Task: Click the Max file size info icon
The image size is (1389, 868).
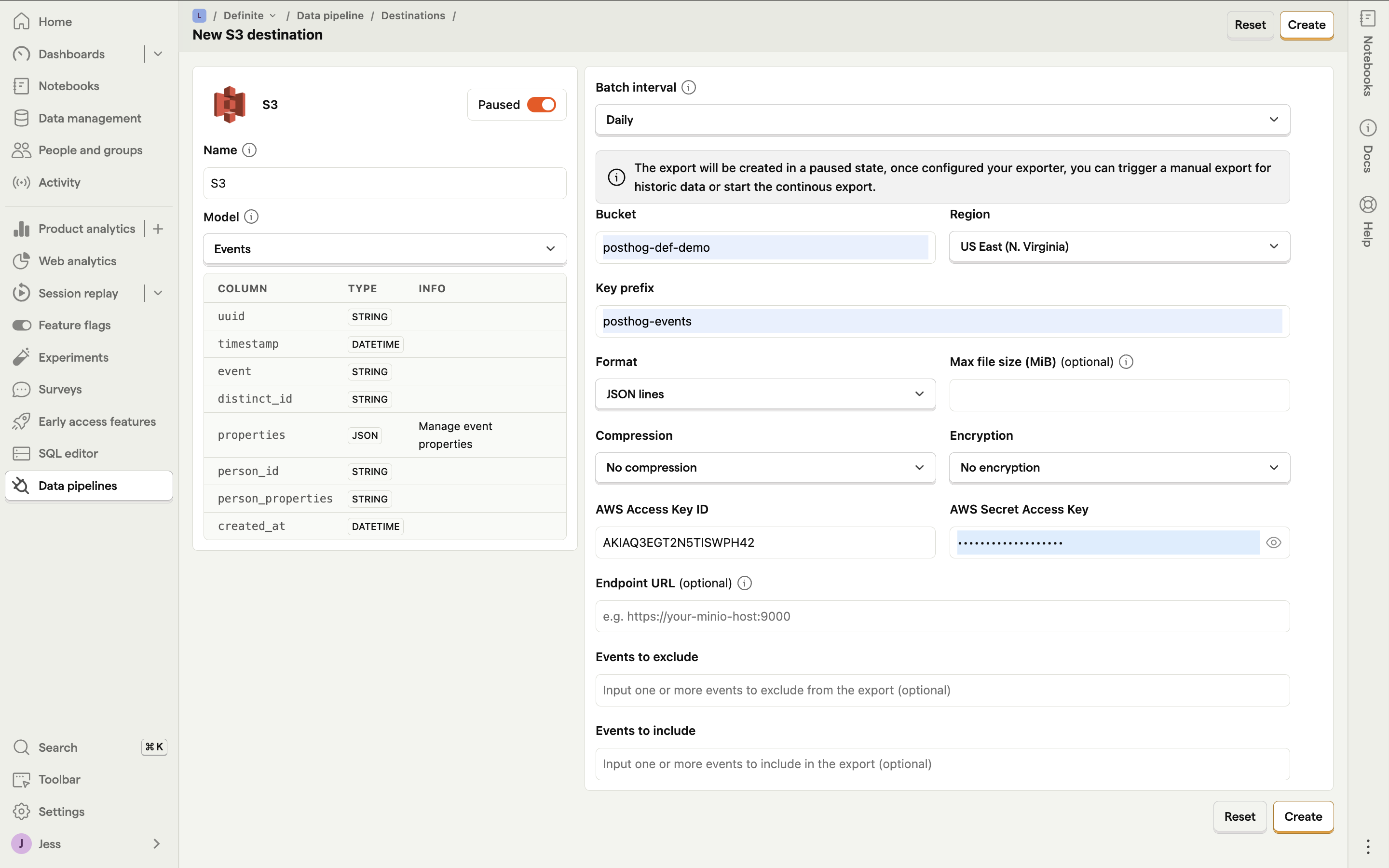Action: click(1126, 362)
